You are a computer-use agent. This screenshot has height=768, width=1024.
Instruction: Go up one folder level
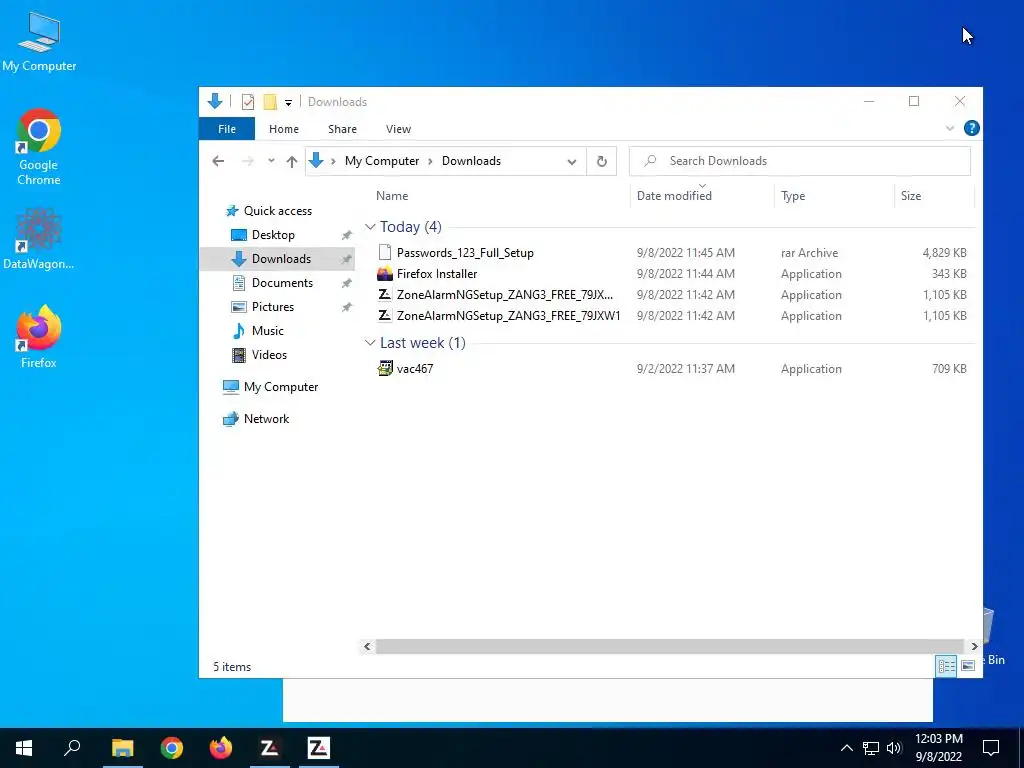[292, 161]
